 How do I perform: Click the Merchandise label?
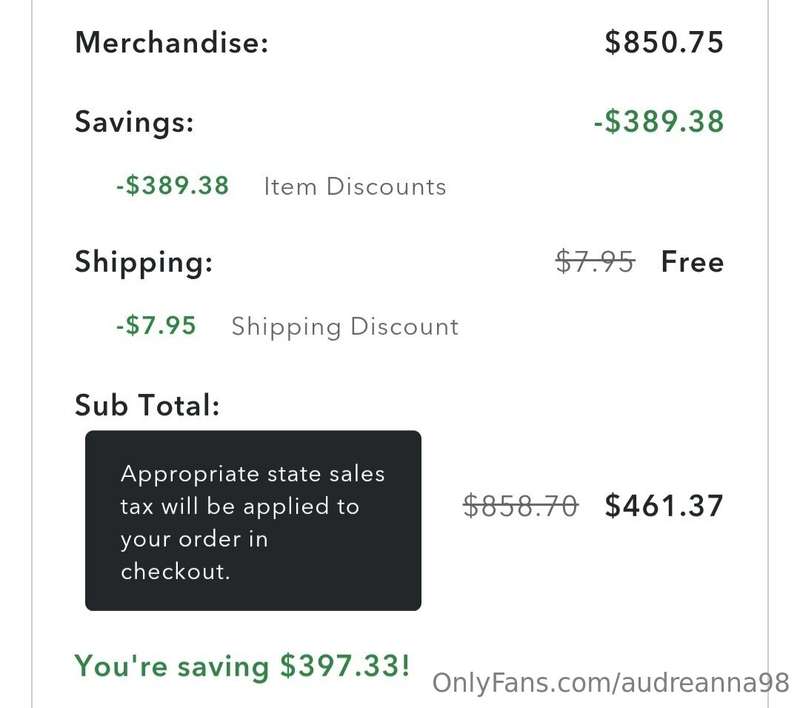pos(171,42)
